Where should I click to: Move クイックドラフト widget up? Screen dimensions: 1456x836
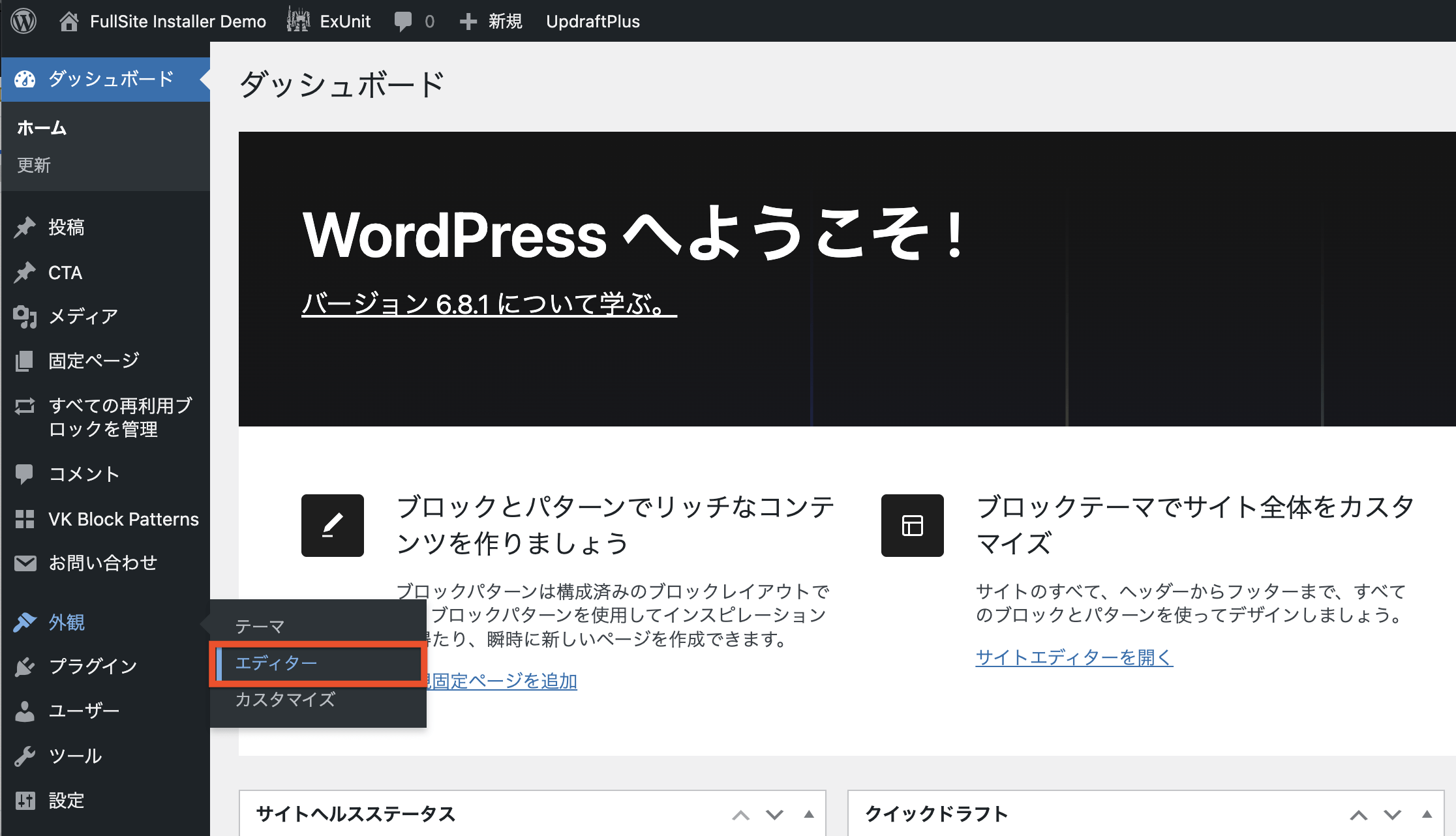click(x=1358, y=814)
